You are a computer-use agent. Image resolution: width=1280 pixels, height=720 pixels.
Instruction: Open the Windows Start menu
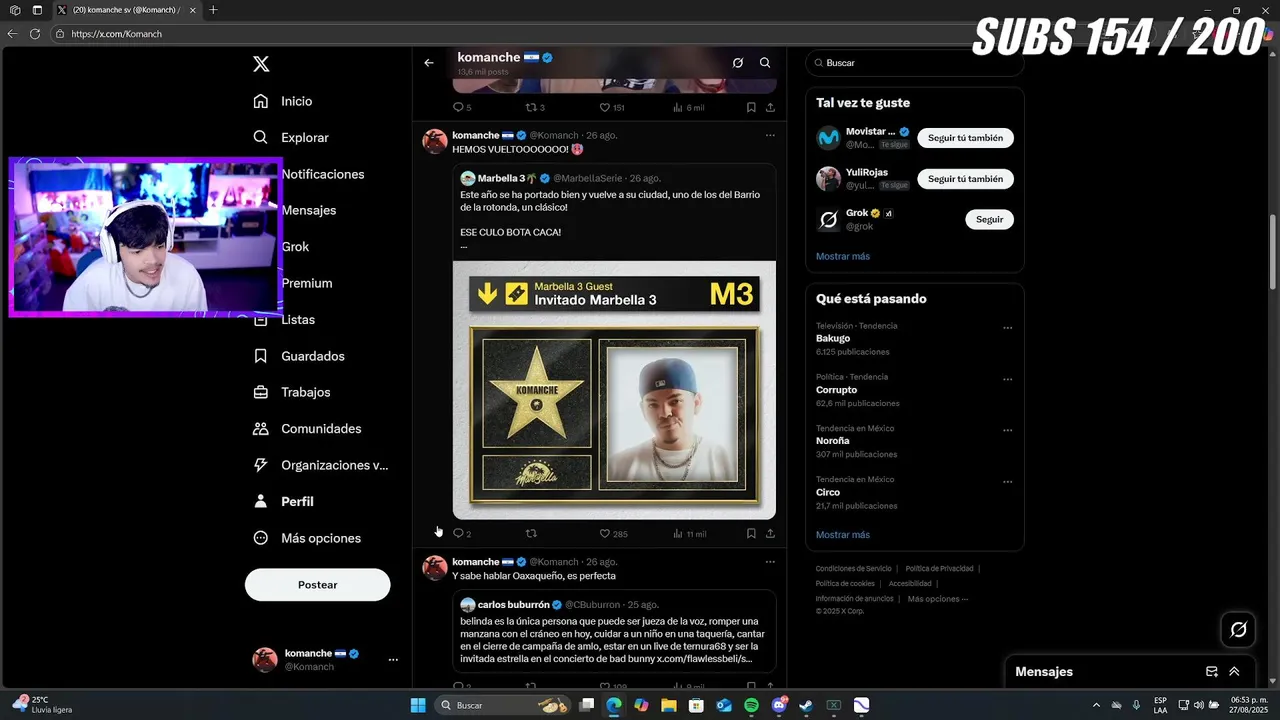pos(418,705)
